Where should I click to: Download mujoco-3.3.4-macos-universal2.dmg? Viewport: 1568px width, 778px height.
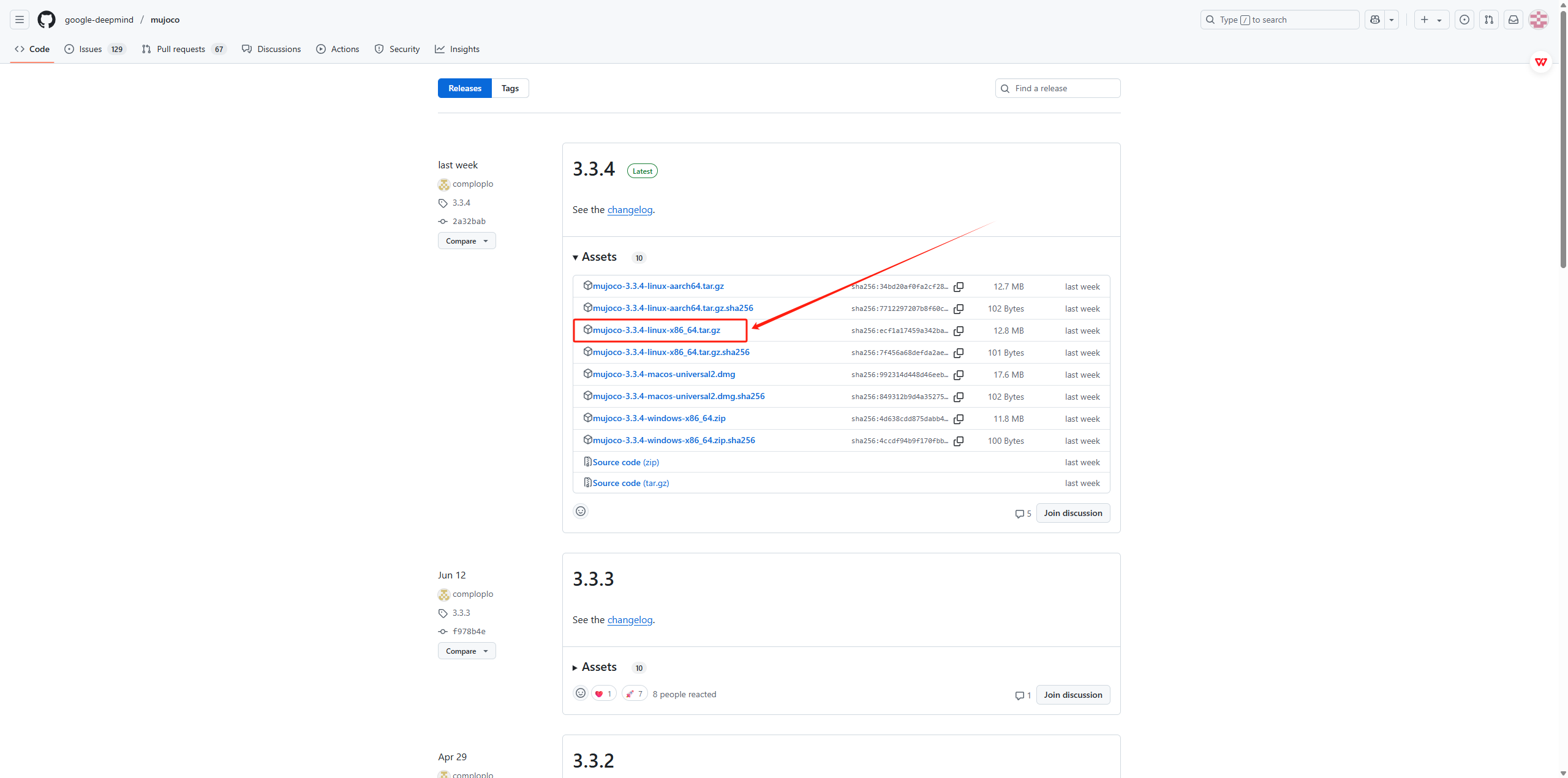pyautogui.click(x=663, y=374)
